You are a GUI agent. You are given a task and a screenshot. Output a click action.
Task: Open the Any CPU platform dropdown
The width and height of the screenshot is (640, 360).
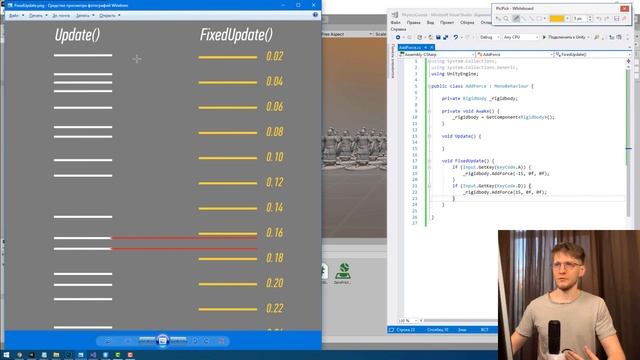point(521,37)
